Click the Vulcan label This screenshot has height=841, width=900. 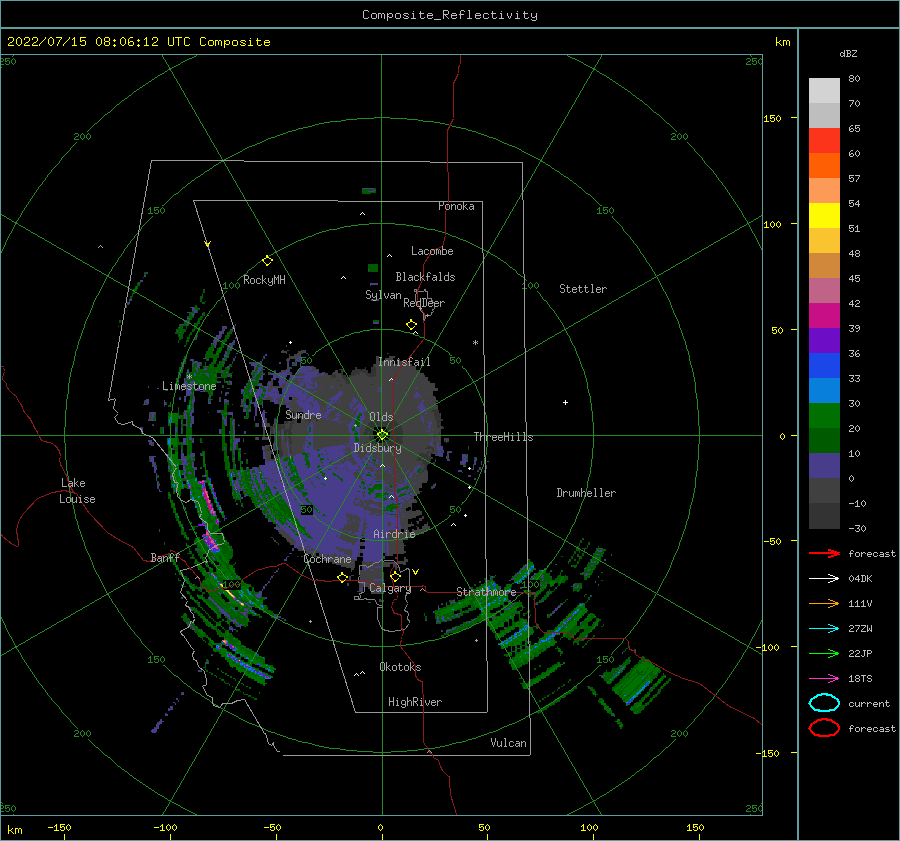tap(508, 743)
